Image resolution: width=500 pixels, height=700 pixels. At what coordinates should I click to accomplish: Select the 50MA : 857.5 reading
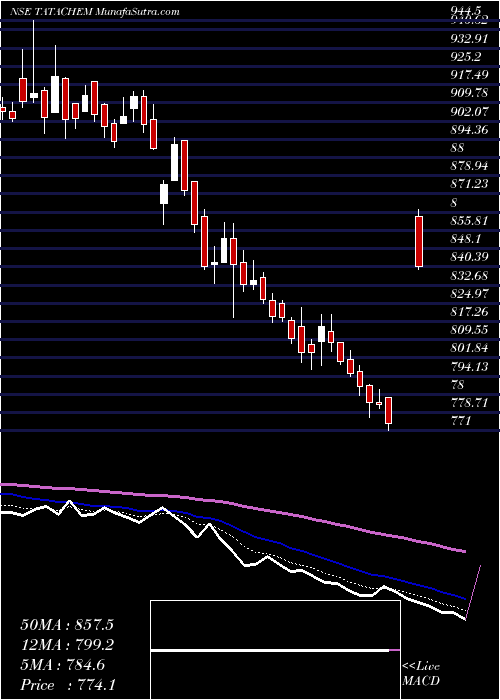pos(67,625)
